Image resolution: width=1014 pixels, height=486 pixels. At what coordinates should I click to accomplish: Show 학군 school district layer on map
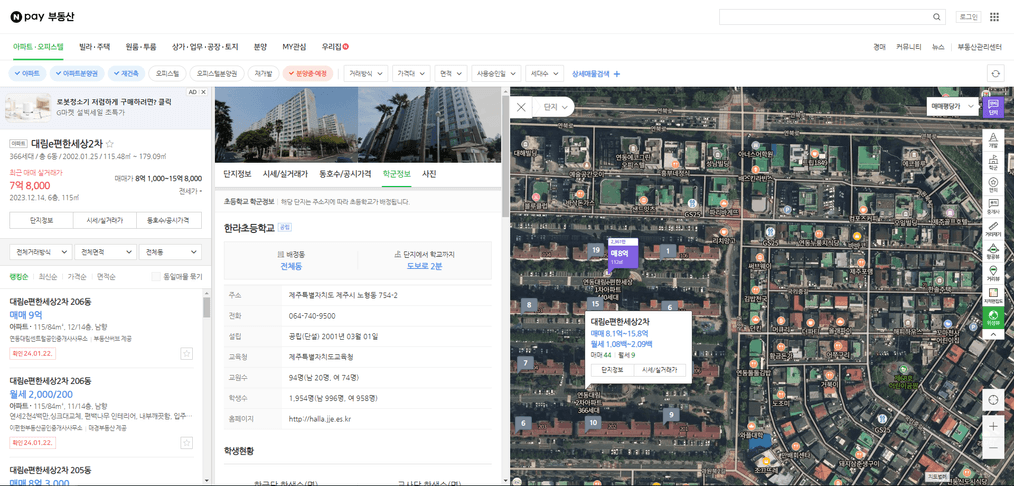(993, 162)
